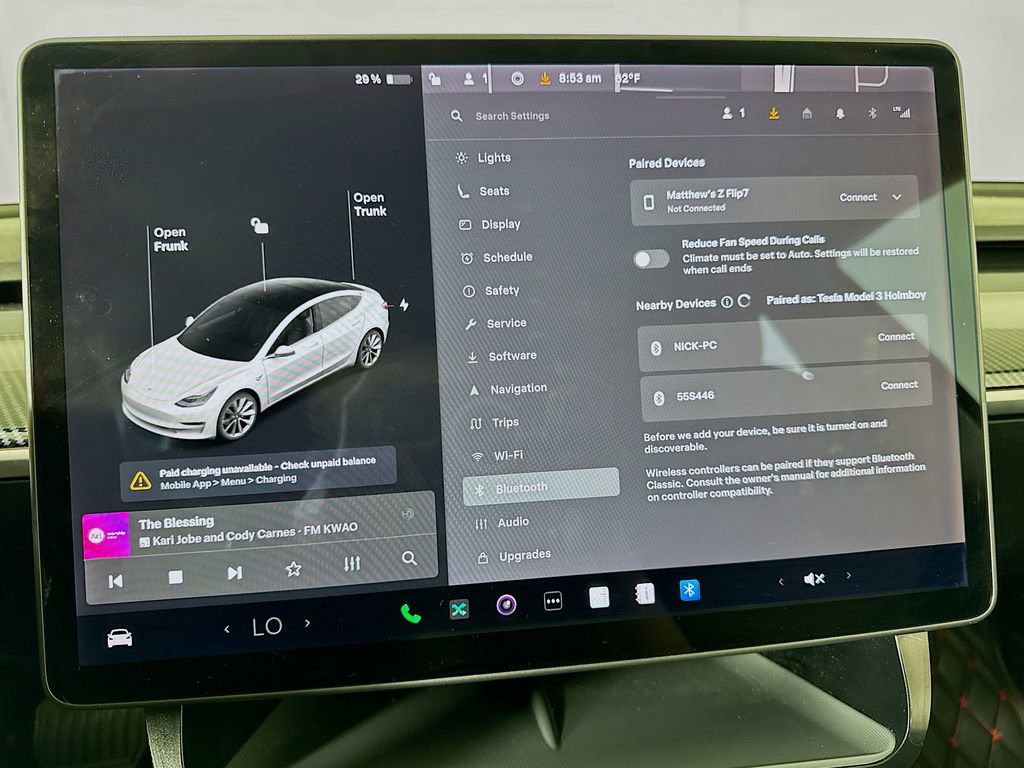Viewport: 1024px width, 768px height.
Task: Skip to previous track
Action: [116, 581]
